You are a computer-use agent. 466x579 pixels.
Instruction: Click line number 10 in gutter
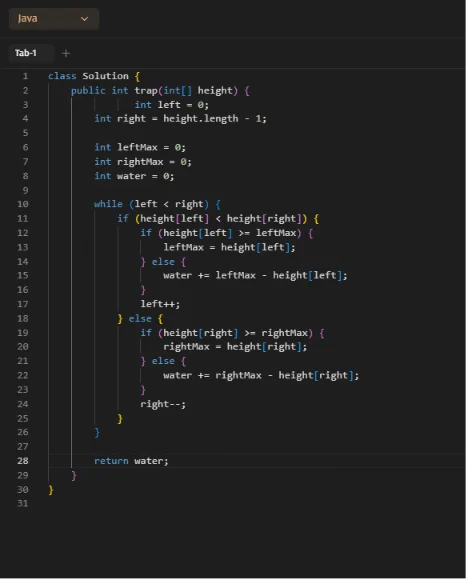pos(23,204)
